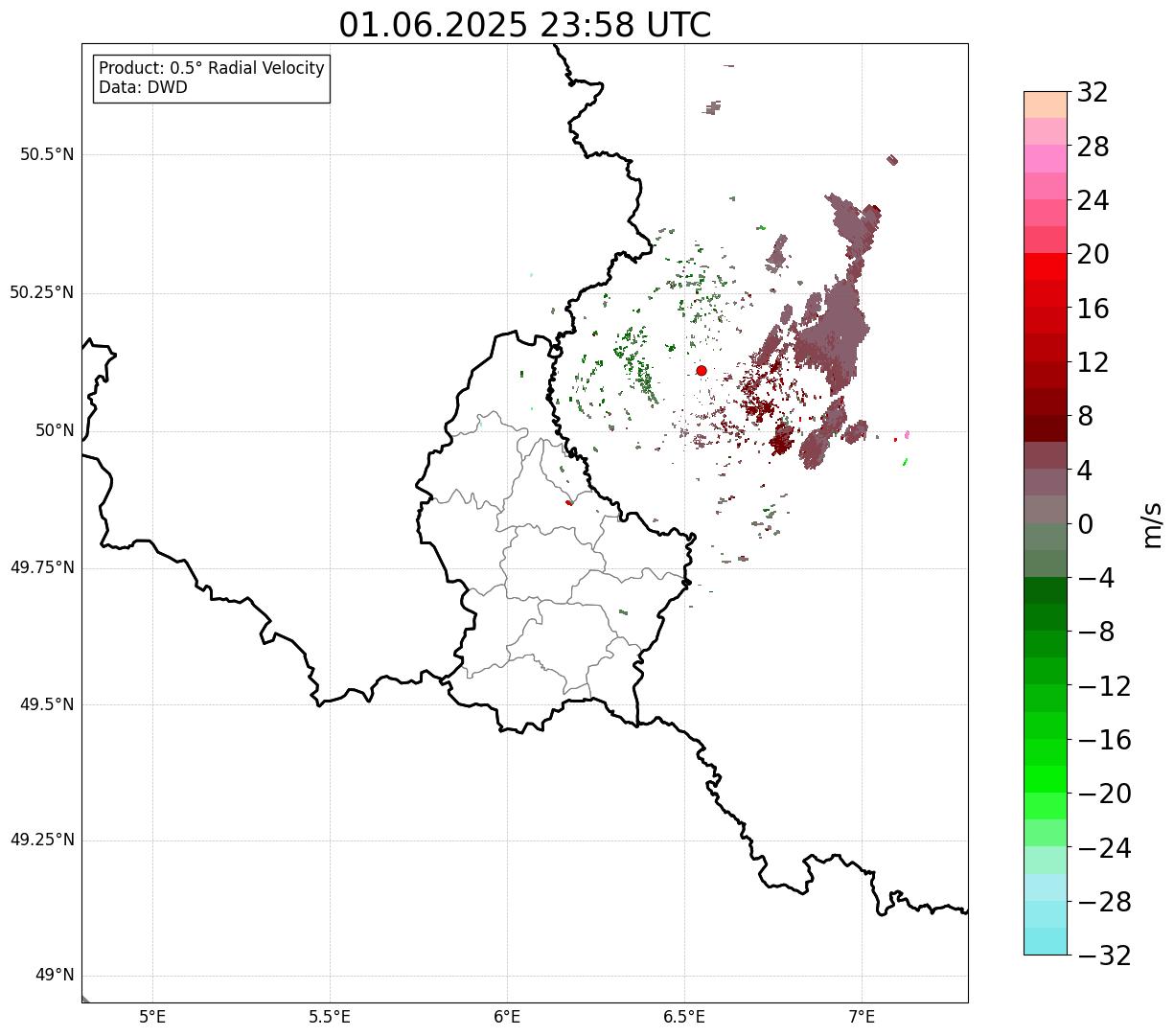Click the title '01.06.2025 23:58 UTC'

click(525, 25)
